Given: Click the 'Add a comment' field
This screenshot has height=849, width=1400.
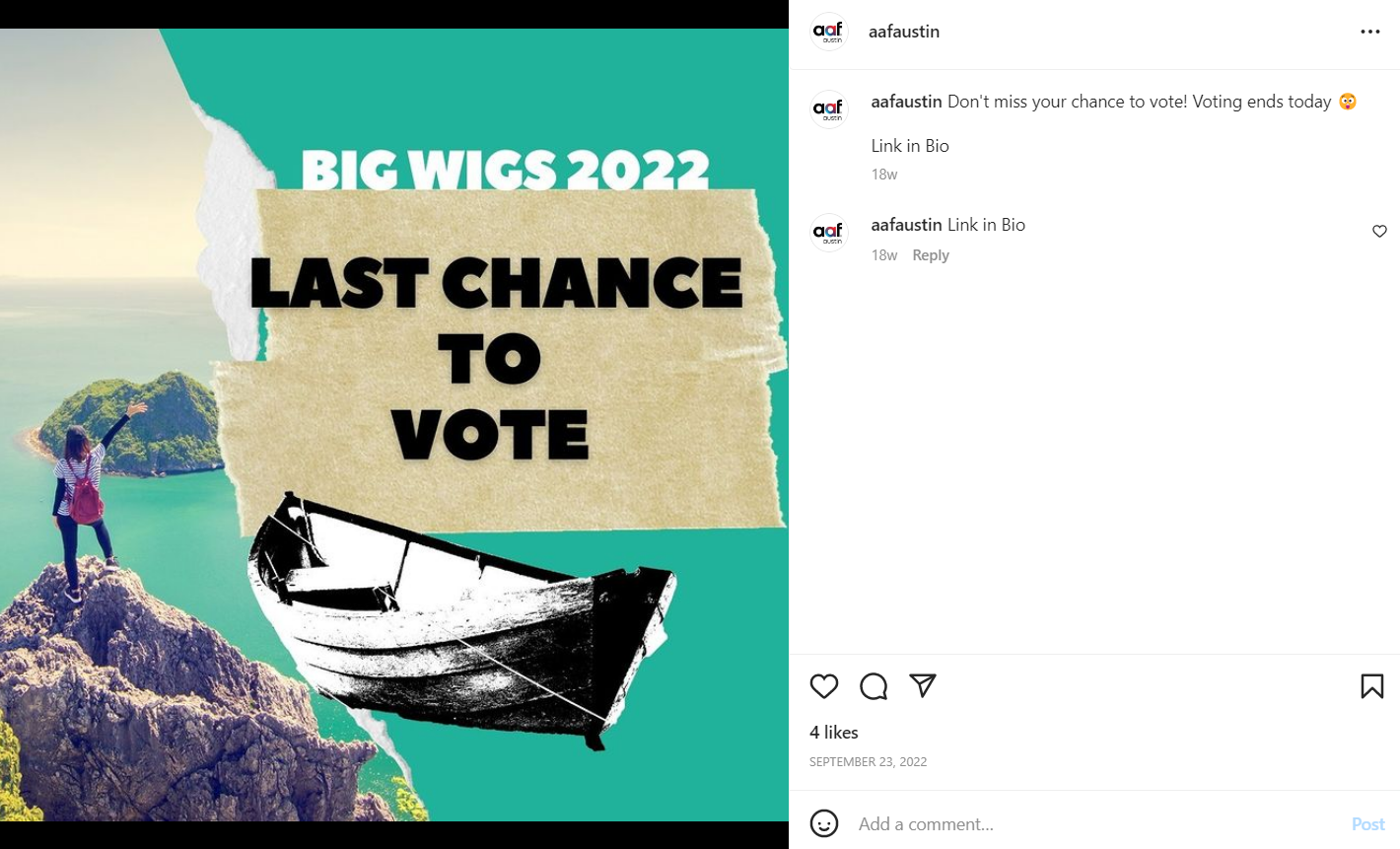Looking at the screenshot, I should [x=1094, y=824].
